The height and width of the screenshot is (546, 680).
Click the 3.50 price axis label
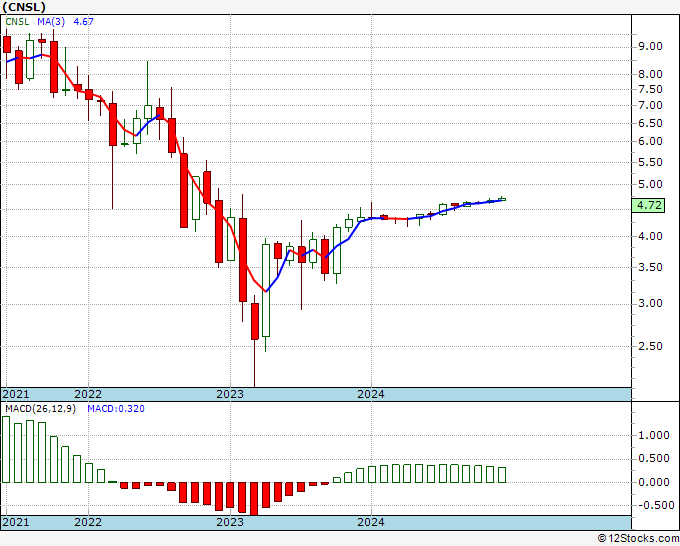pyautogui.click(x=650, y=267)
